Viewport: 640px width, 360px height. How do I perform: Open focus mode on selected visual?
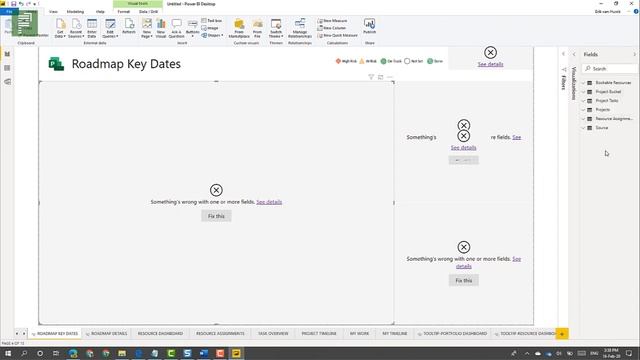tap(380, 77)
